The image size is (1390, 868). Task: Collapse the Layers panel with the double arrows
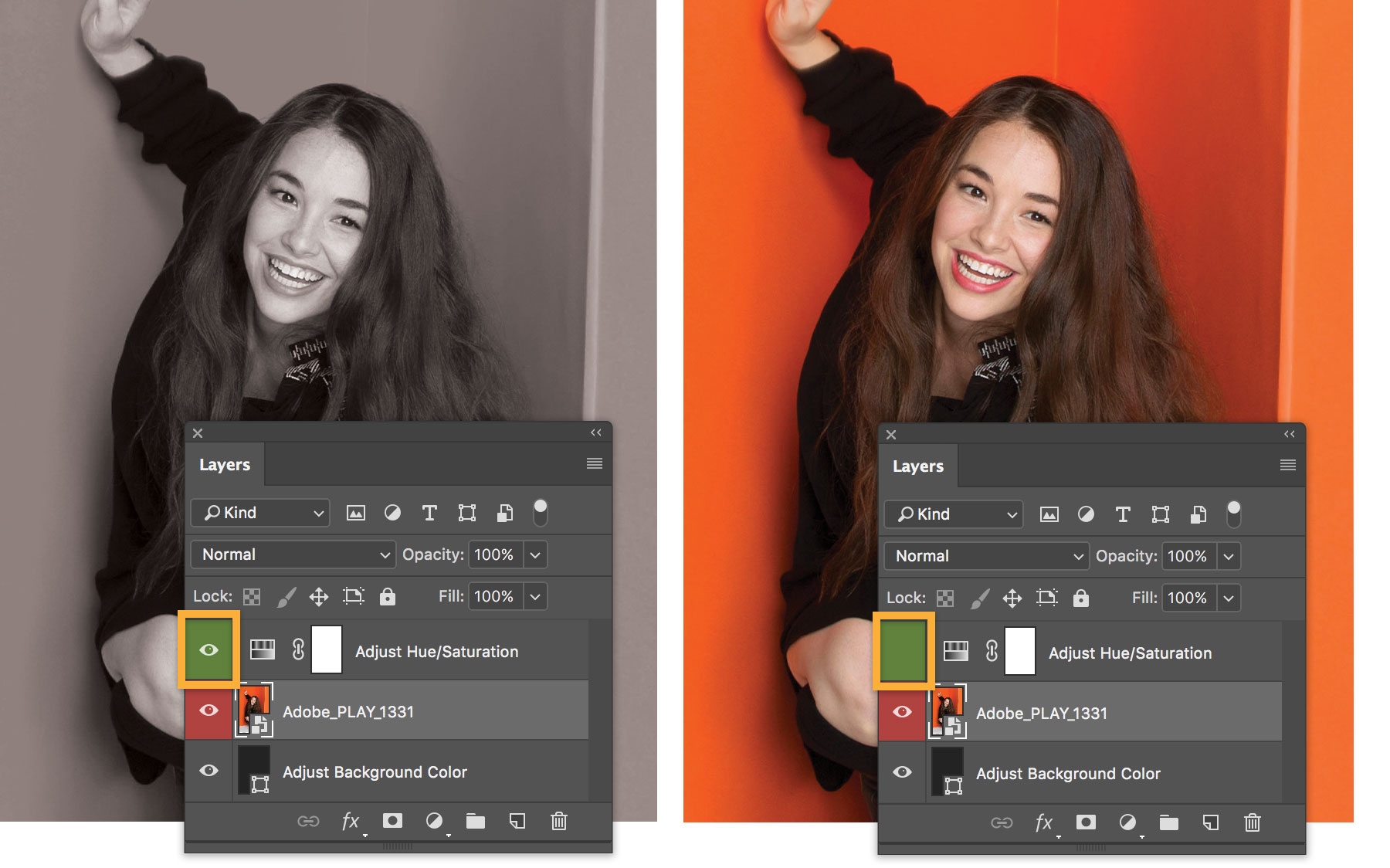point(595,432)
